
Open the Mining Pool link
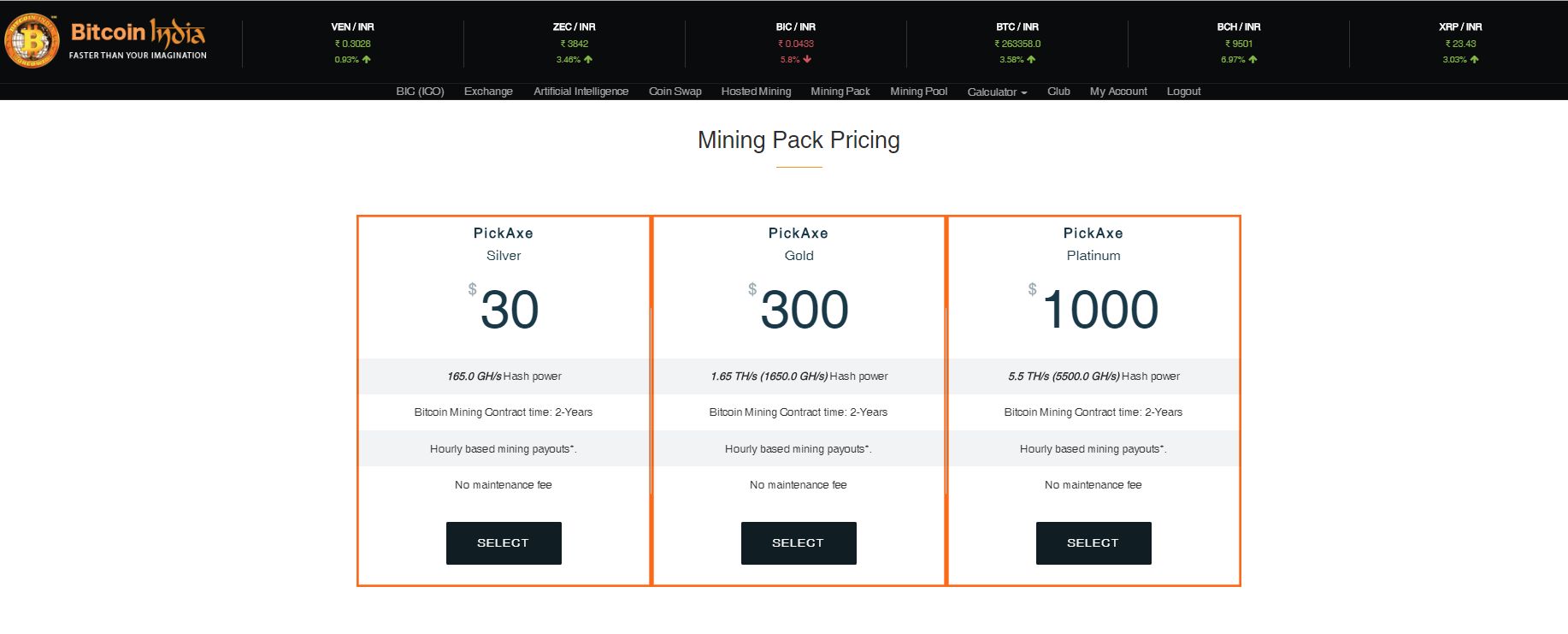pos(918,92)
